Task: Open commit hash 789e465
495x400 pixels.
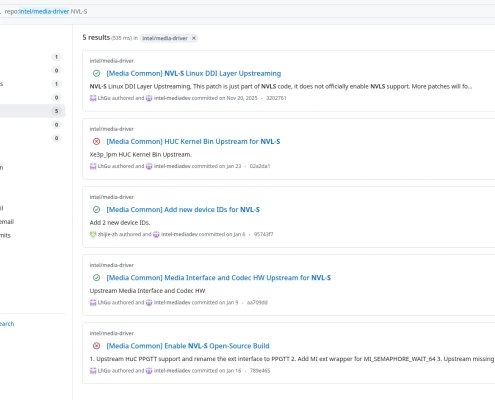Action: coord(260,370)
